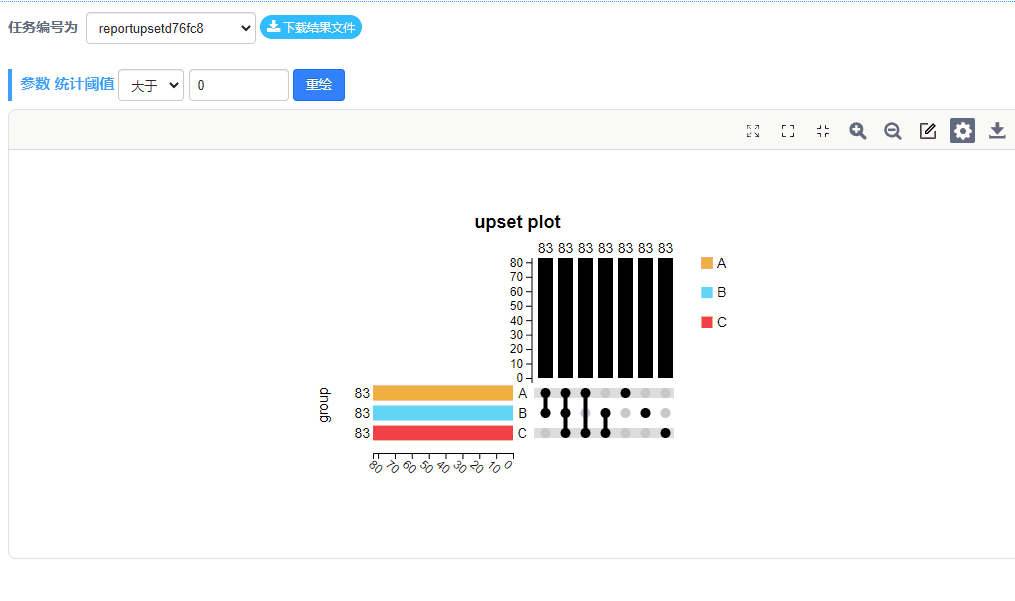Click the download arrow icon in the toolbar
This screenshot has width=1015, height=601.
coord(998,131)
